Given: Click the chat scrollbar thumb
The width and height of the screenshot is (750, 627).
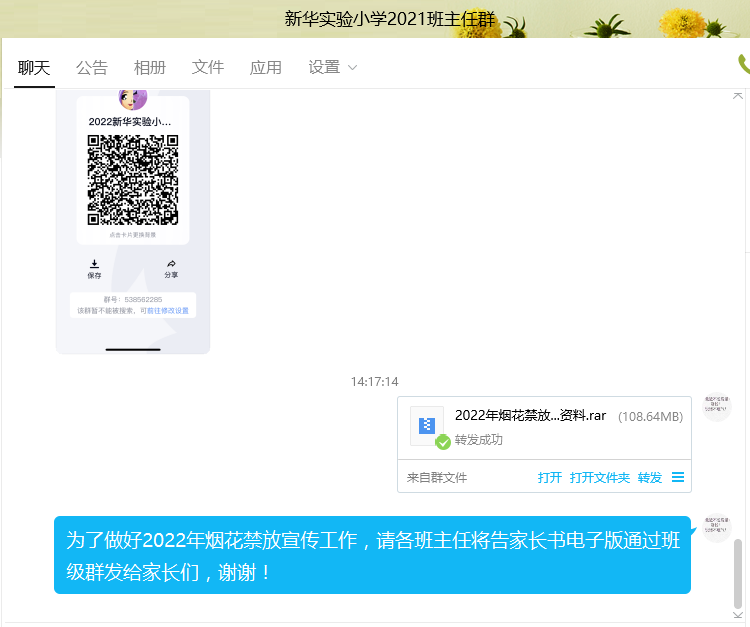Looking at the screenshot, I should [738, 573].
